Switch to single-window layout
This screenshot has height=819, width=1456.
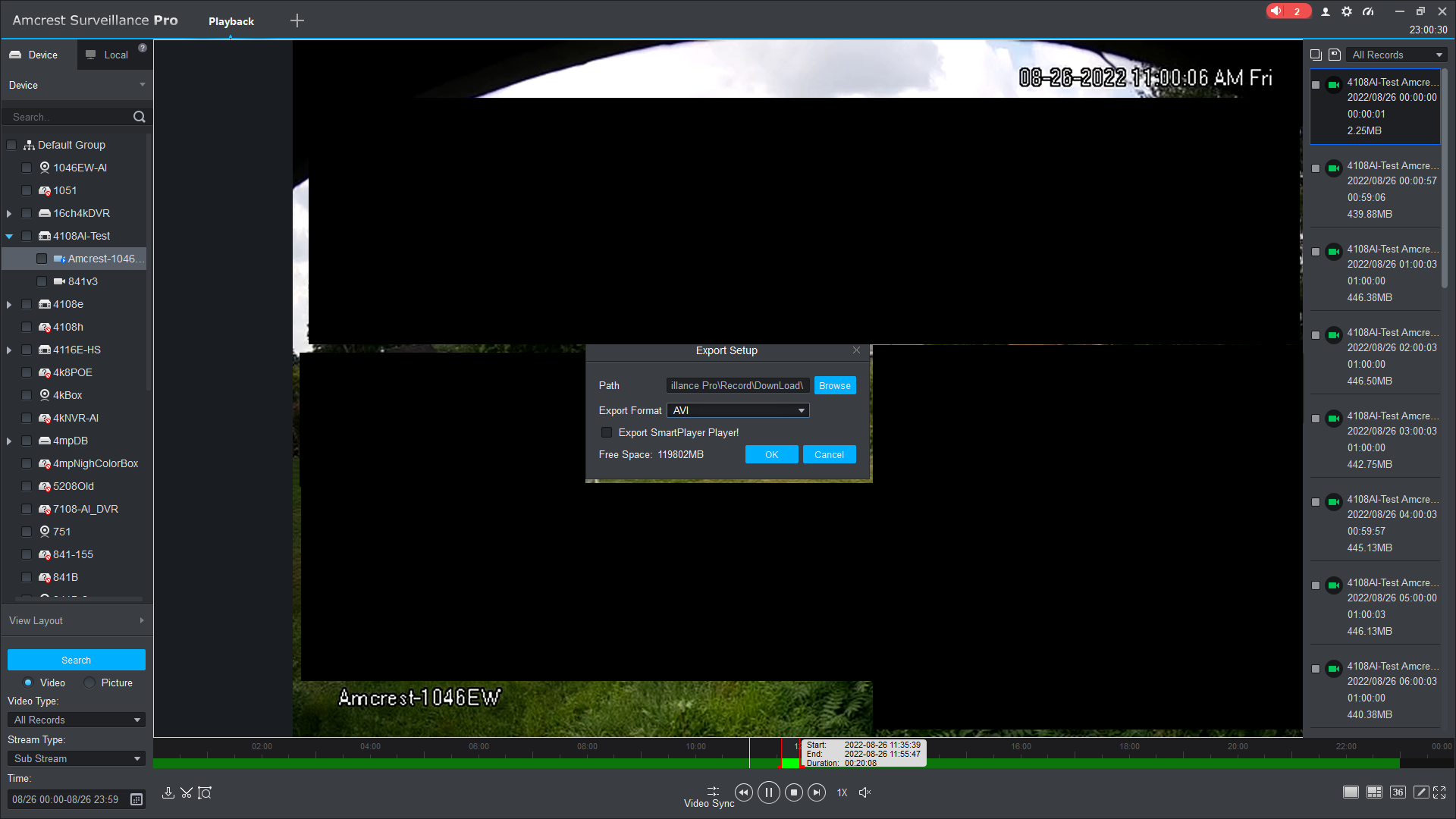click(x=1351, y=792)
